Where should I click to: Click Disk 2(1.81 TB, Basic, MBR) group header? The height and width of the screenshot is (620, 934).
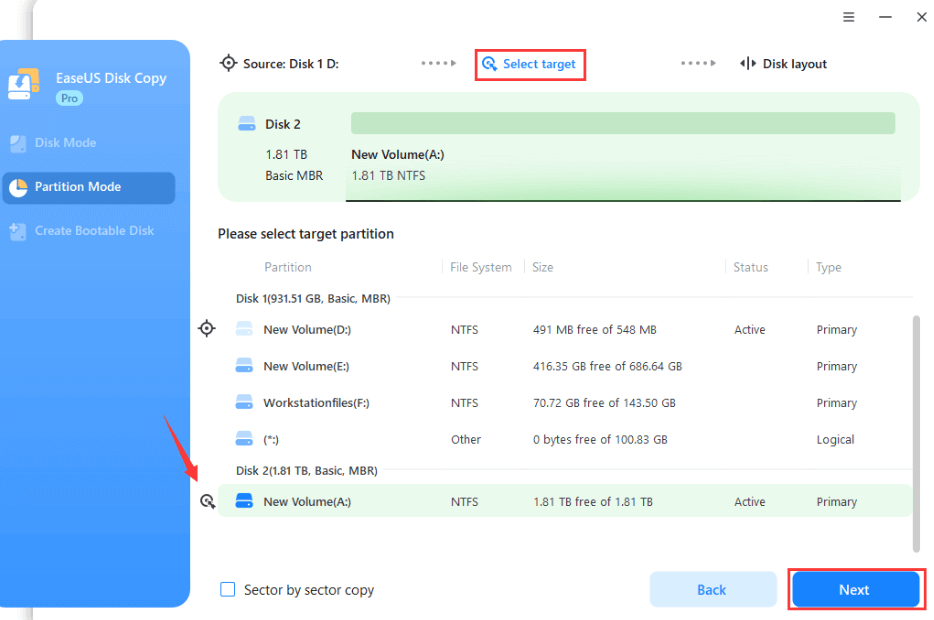coord(307,471)
